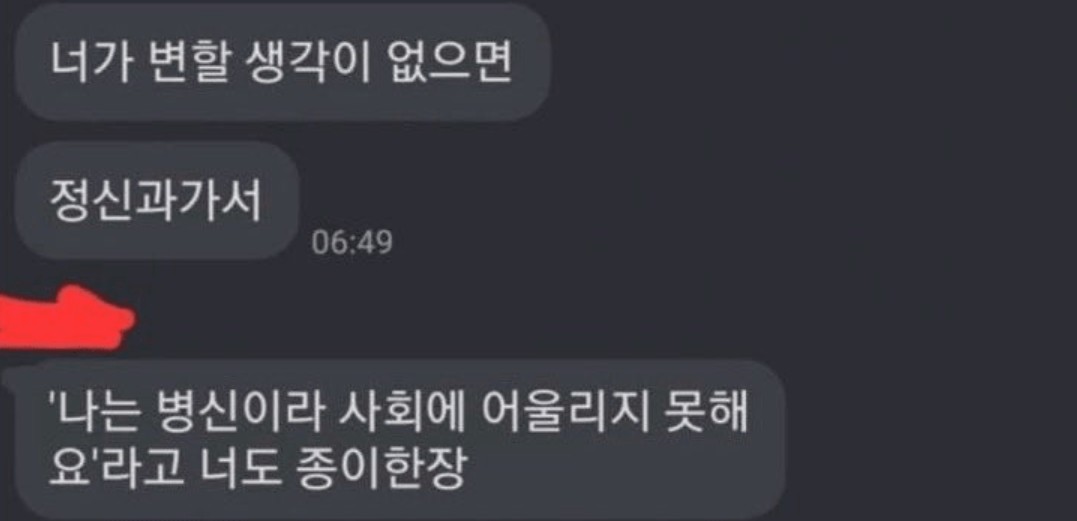Click the word '너가' in first message
Screen dimensions: 1077x521
pos(89,63)
